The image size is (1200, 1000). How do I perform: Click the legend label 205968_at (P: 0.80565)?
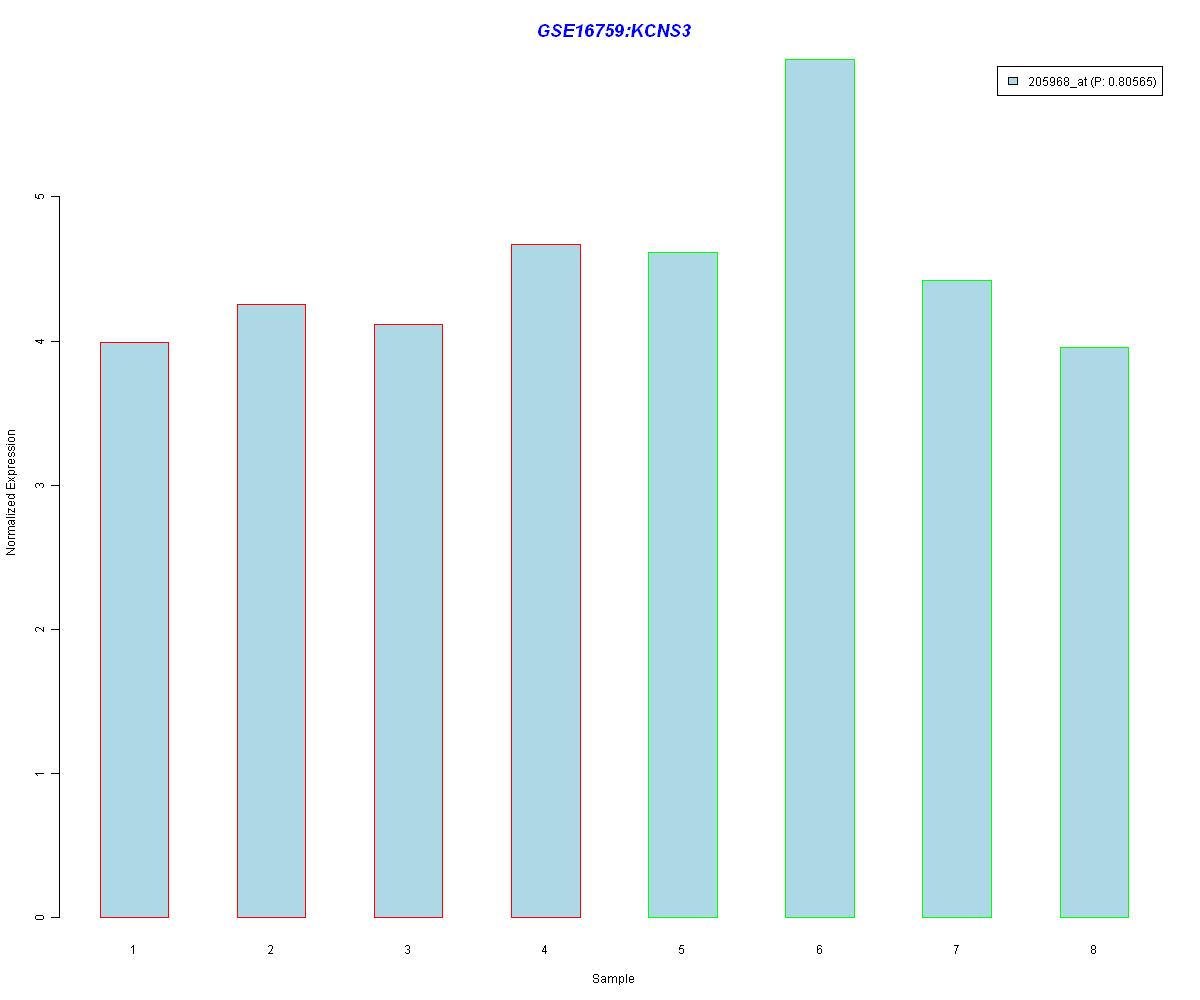point(1092,82)
